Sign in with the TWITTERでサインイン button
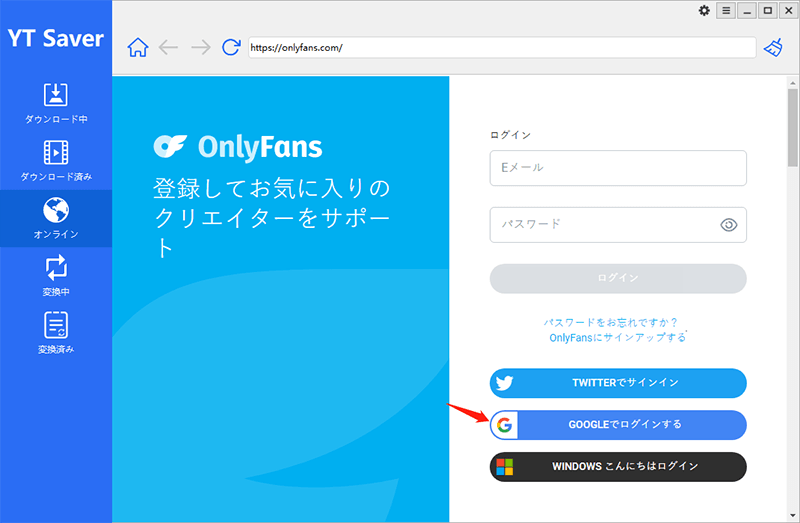Viewport: 800px width, 523px height. pyautogui.click(x=618, y=383)
